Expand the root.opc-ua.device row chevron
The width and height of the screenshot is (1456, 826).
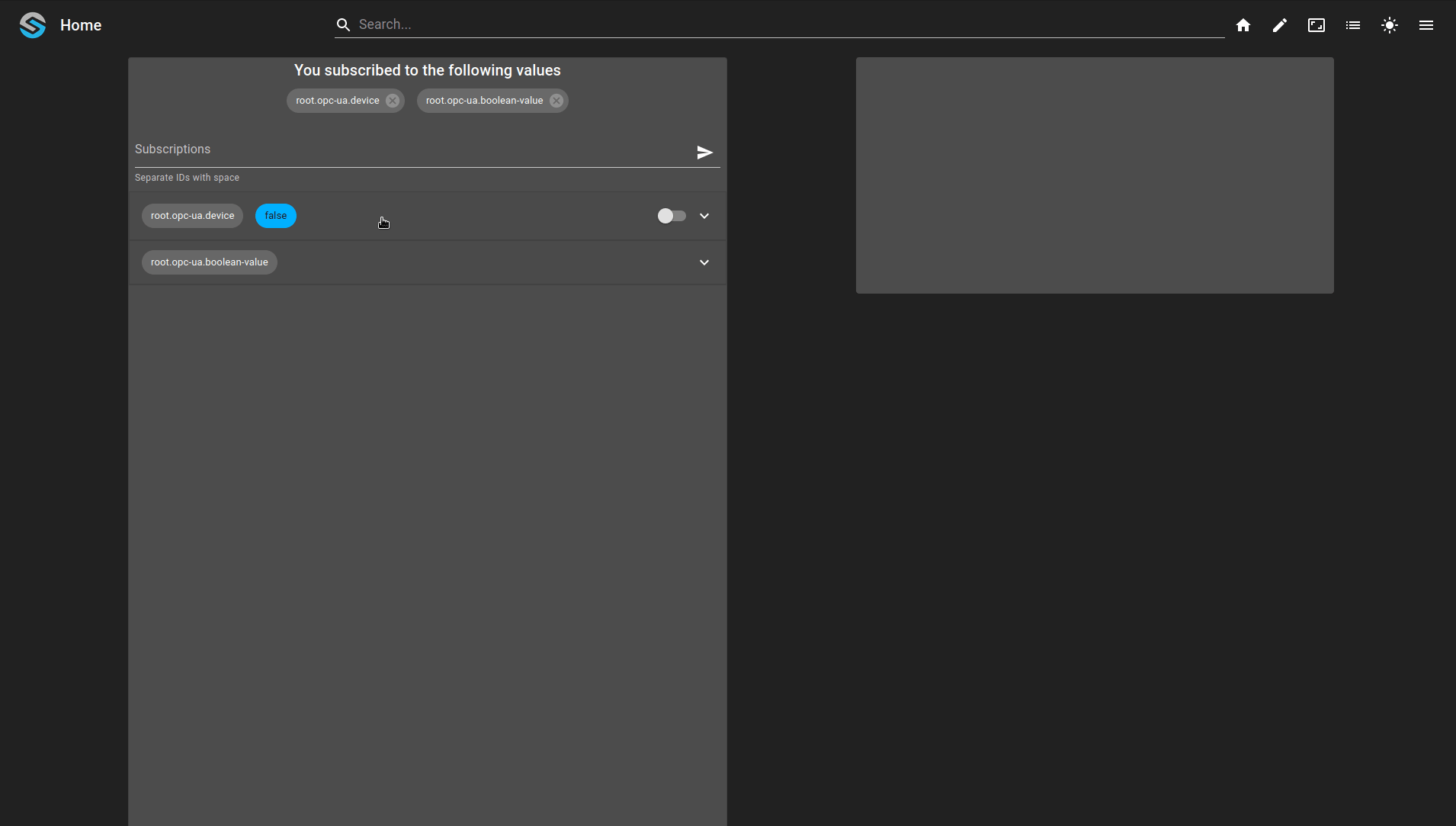pyautogui.click(x=704, y=216)
